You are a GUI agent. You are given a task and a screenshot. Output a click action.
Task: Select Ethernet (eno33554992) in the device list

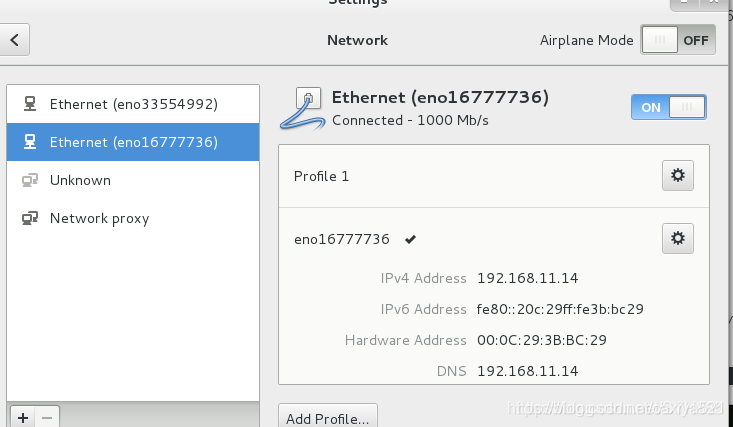(133, 104)
